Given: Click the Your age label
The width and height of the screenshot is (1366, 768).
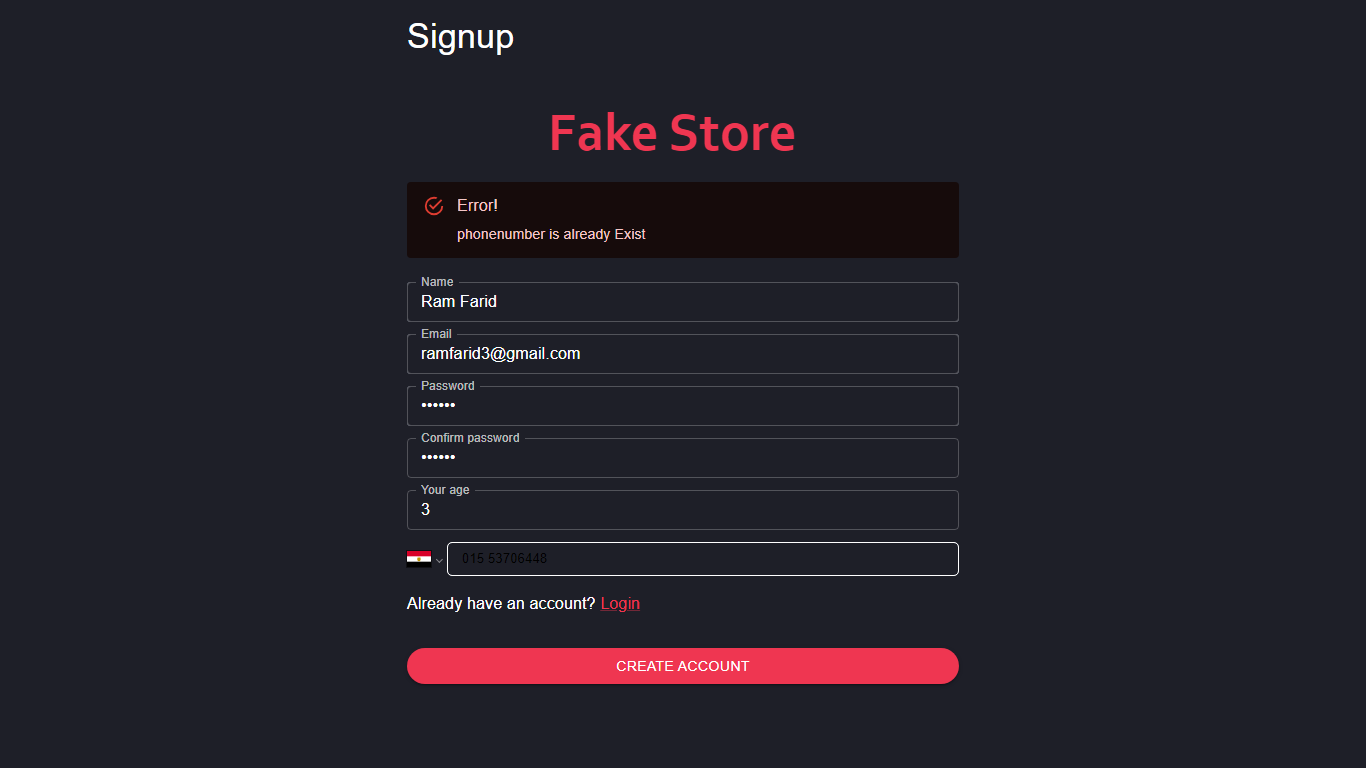Looking at the screenshot, I should [x=445, y=490].
